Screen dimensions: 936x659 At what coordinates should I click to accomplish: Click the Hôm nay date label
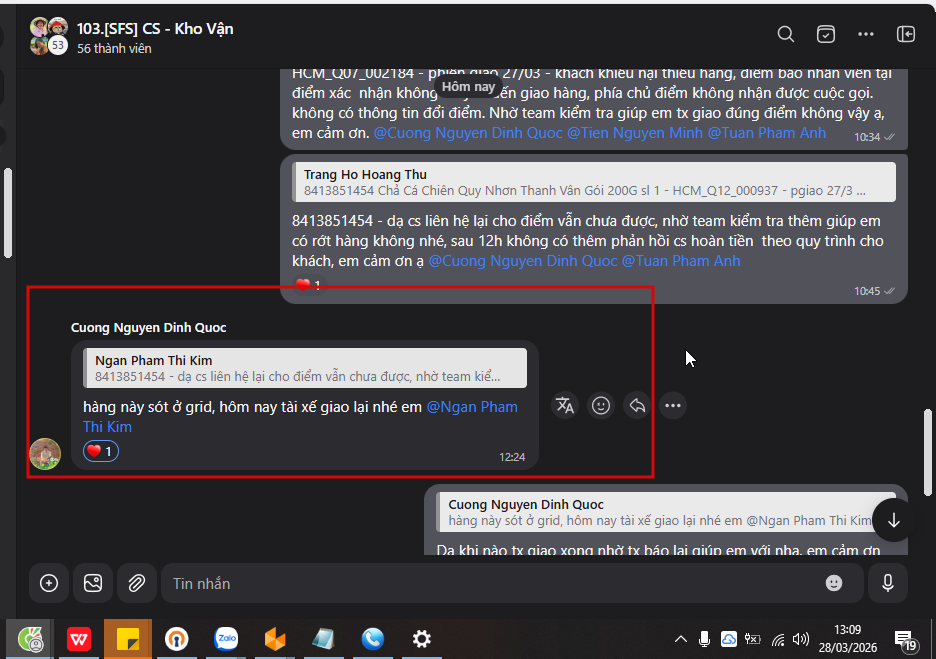tap(468, 87)
